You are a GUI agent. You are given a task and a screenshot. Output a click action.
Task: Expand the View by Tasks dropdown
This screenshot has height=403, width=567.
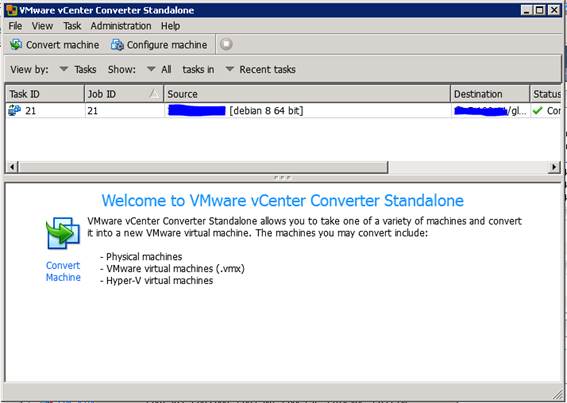[64, 69]
